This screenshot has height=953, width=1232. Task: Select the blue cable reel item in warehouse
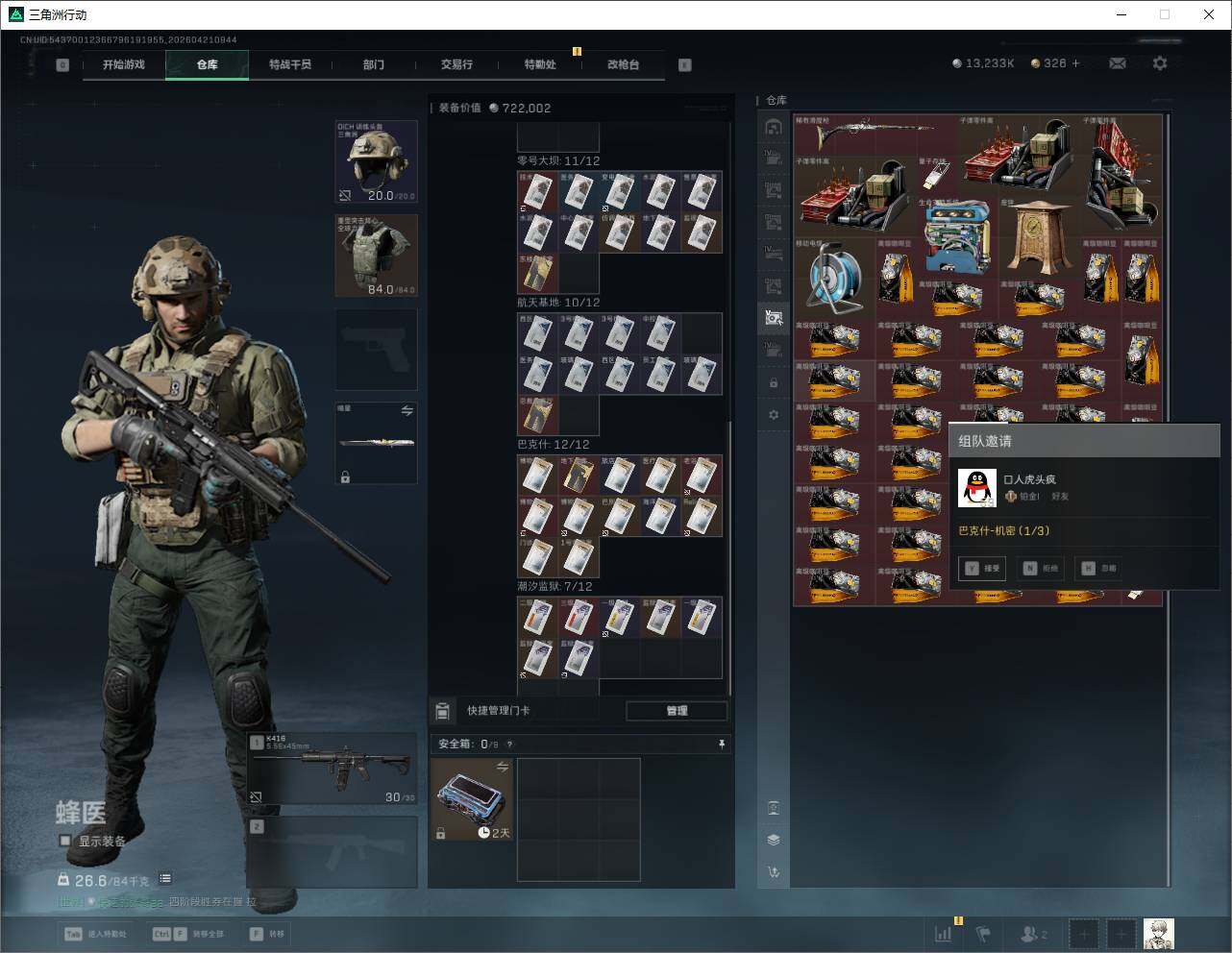(x=834, y=278)
